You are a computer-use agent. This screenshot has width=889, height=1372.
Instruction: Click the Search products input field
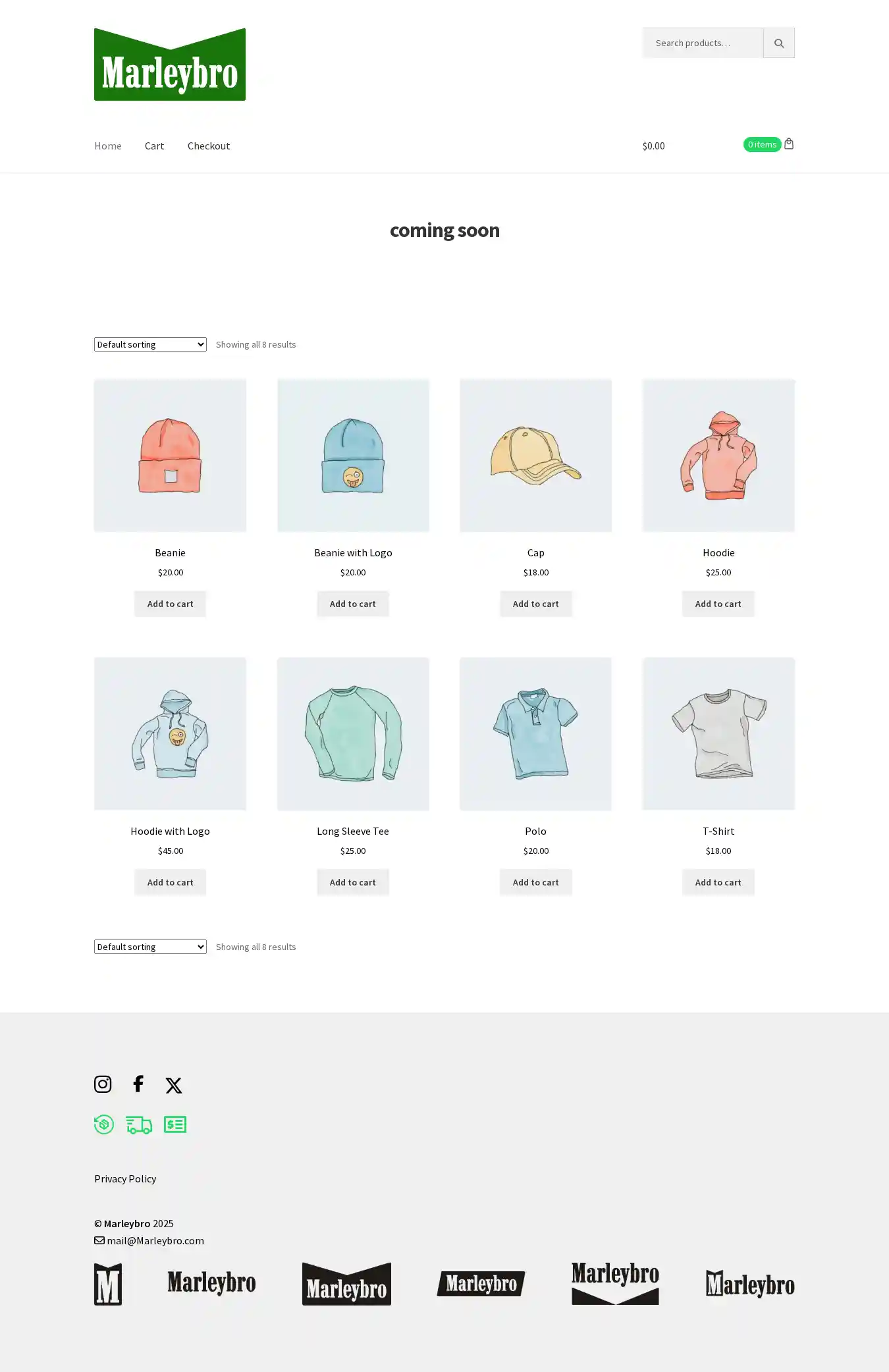703,43
